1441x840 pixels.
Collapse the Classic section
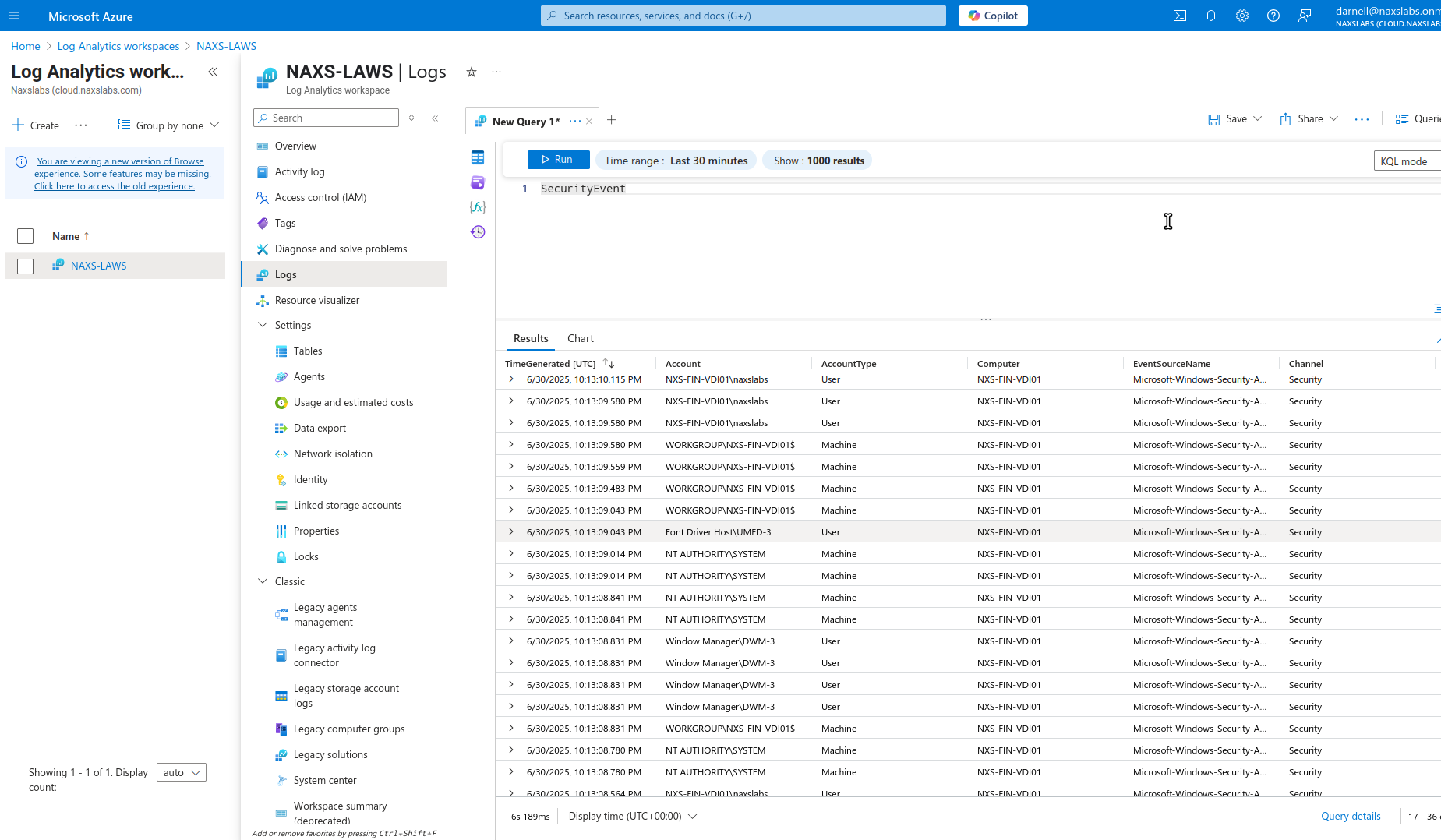tap(263, 581)
